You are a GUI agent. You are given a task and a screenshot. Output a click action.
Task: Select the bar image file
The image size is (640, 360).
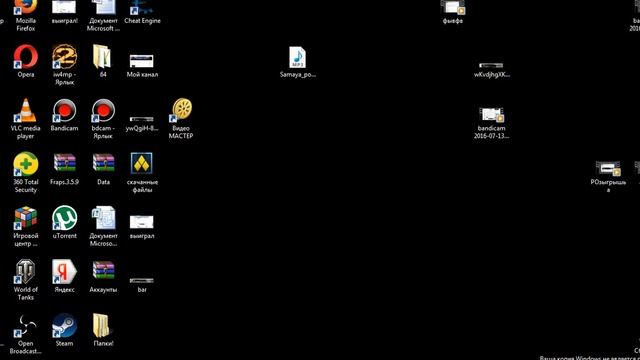pyautogui.click(x=142, y=285)
